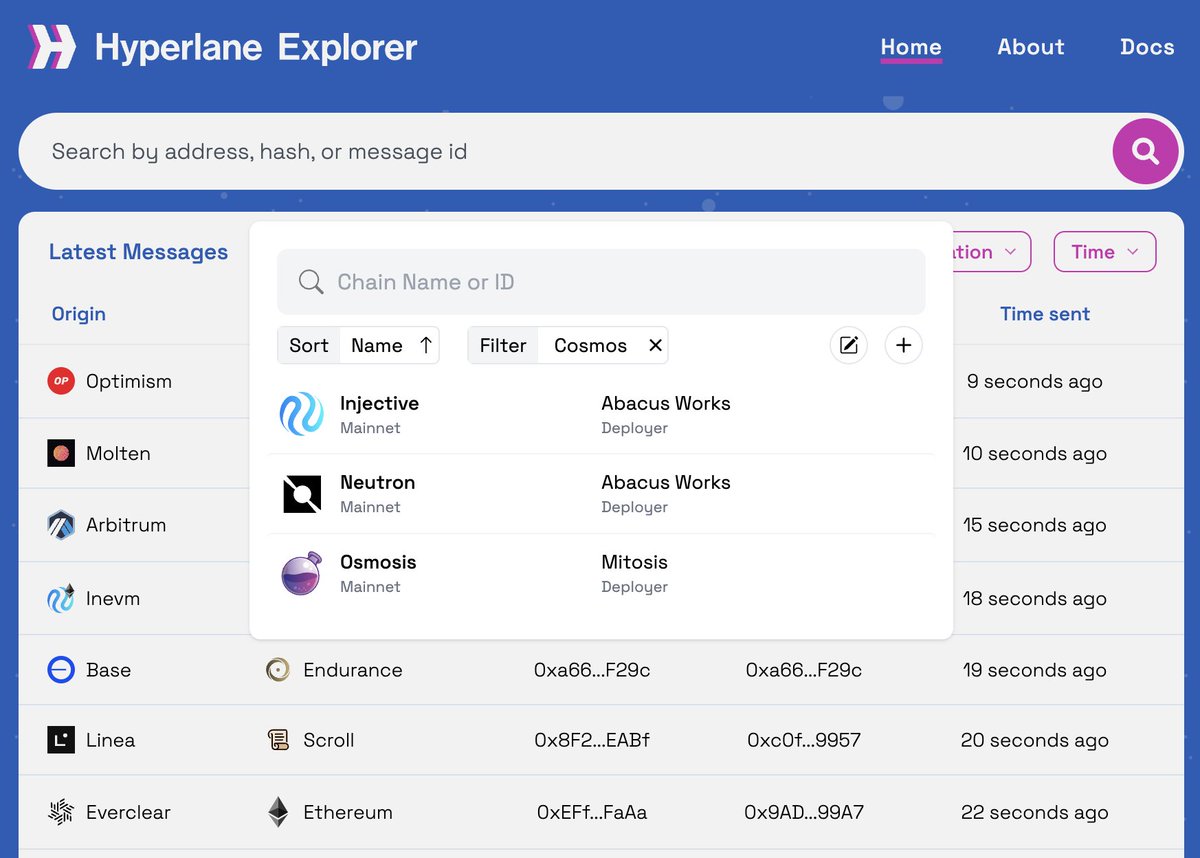Open the custom chain edit (pencil) icon
1200x858 pixels.
pos(848,344)
